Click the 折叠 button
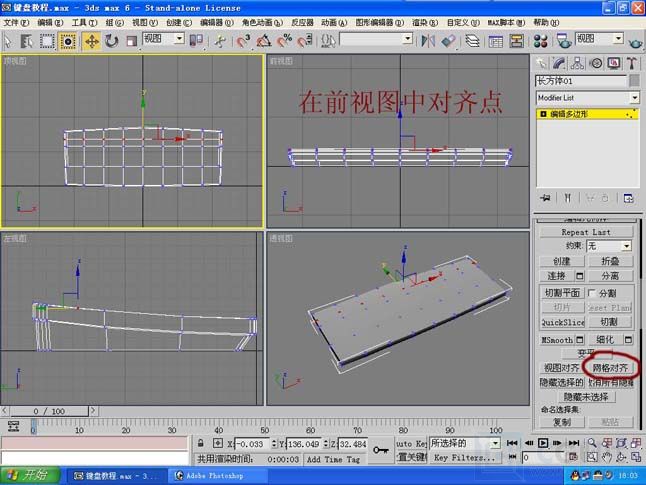Image resolution: width=646 pixels, height=485 pixels. [610, 261]
